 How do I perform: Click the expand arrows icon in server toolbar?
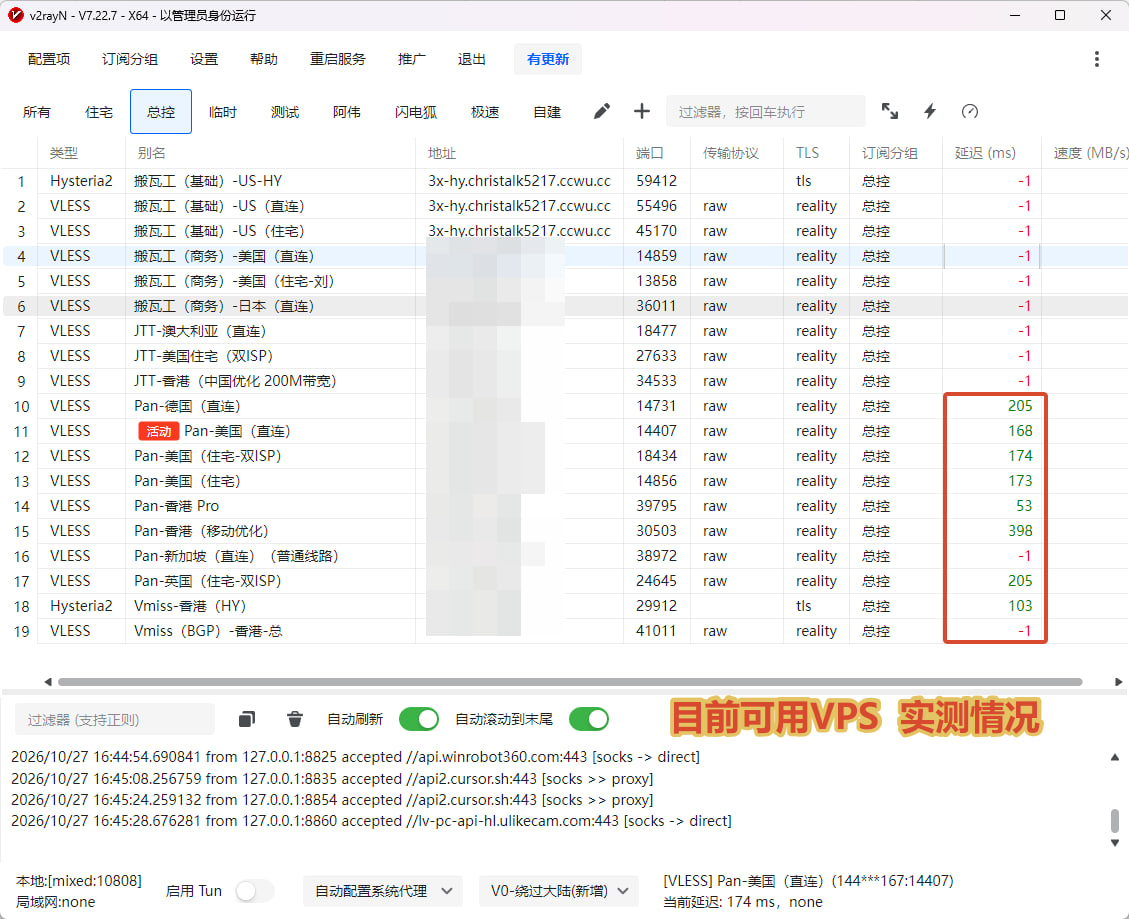(x=890, y=112)
